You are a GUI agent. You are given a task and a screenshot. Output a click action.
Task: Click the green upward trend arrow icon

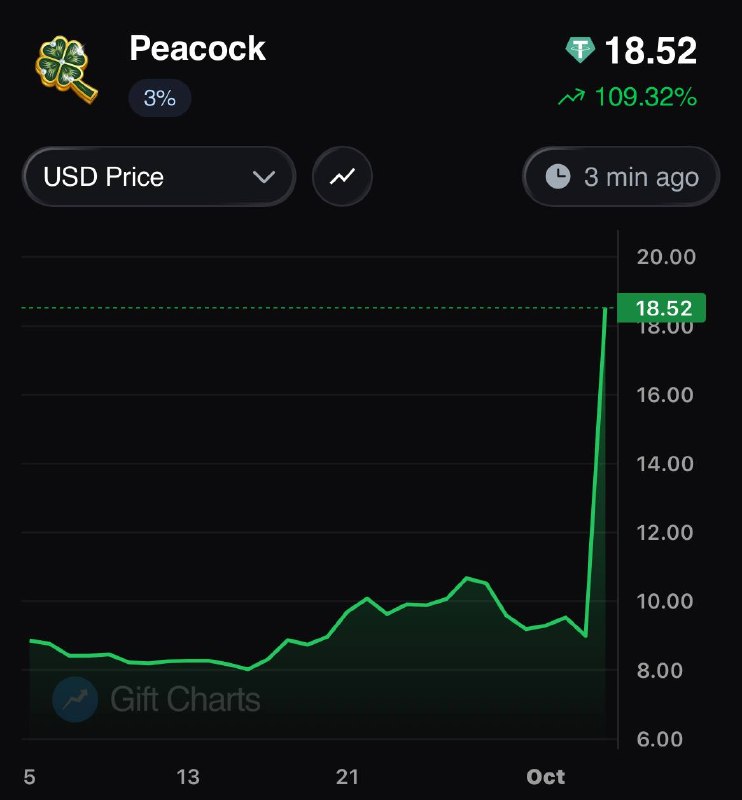coord(572,97)
